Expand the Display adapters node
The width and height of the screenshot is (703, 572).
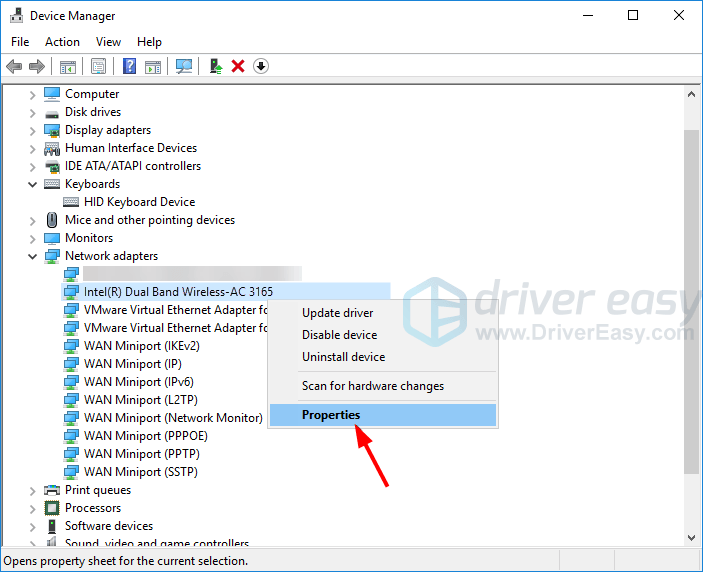point(32,131)
